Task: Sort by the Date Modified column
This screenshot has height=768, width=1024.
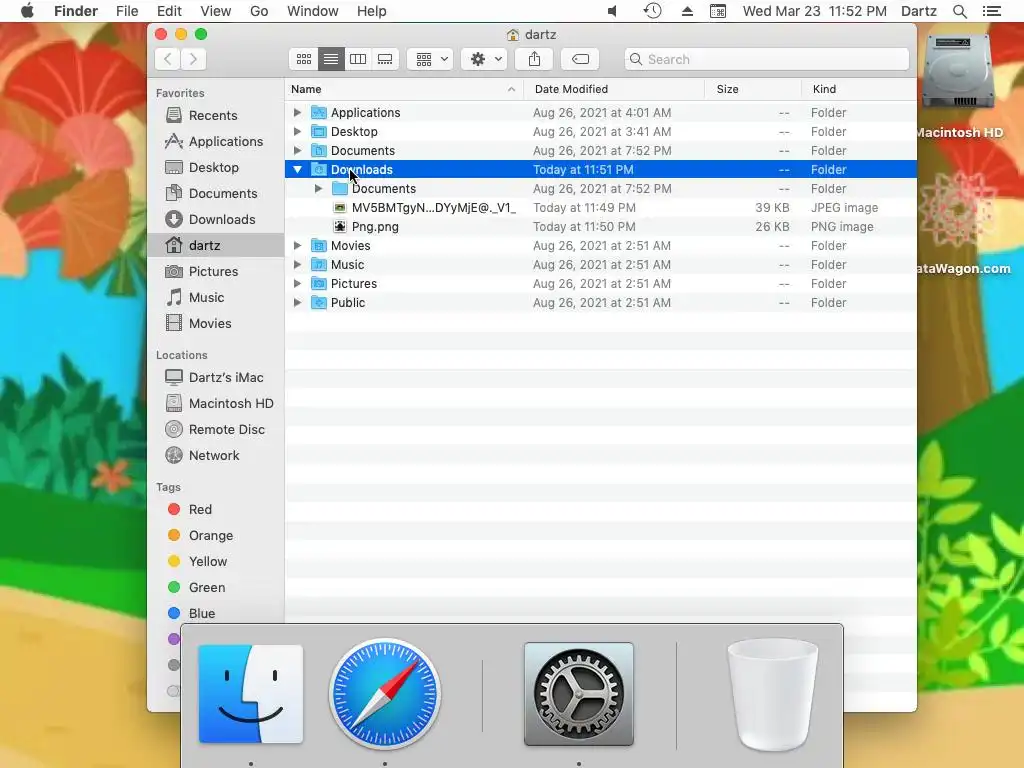Action: tap(614, 89)
